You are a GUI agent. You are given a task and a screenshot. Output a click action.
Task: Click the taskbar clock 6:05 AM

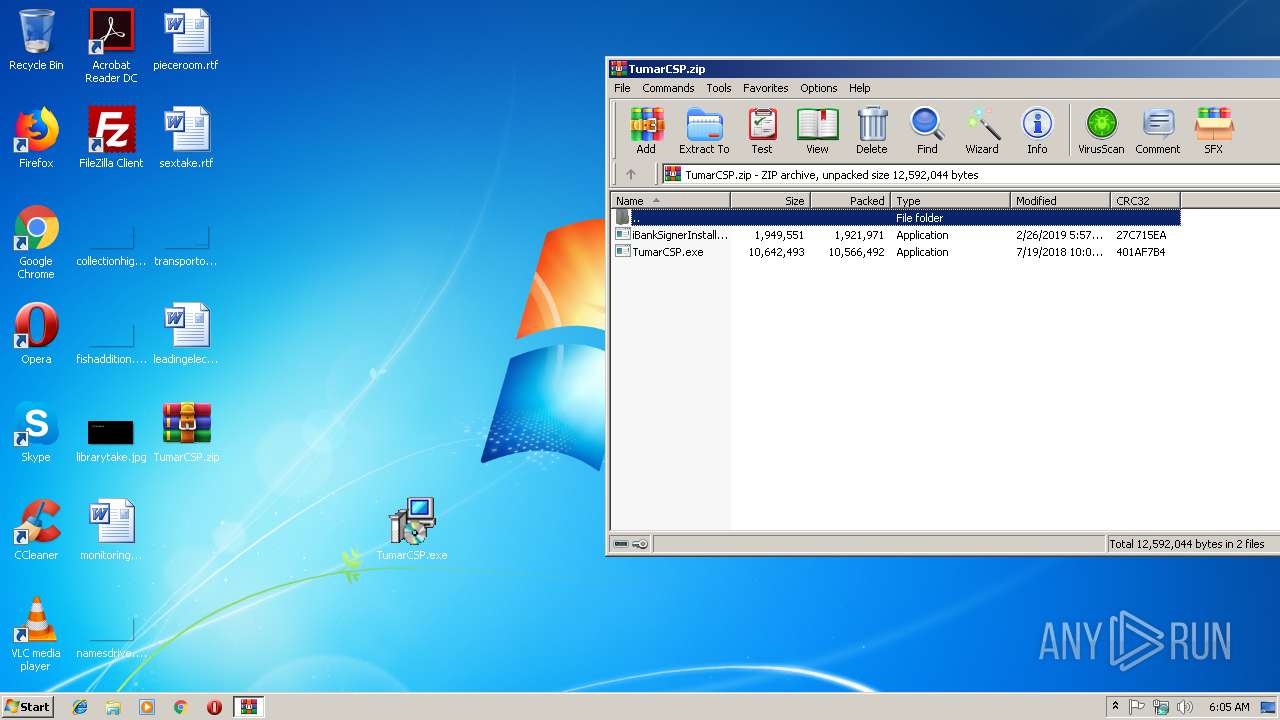(1229, 707)
